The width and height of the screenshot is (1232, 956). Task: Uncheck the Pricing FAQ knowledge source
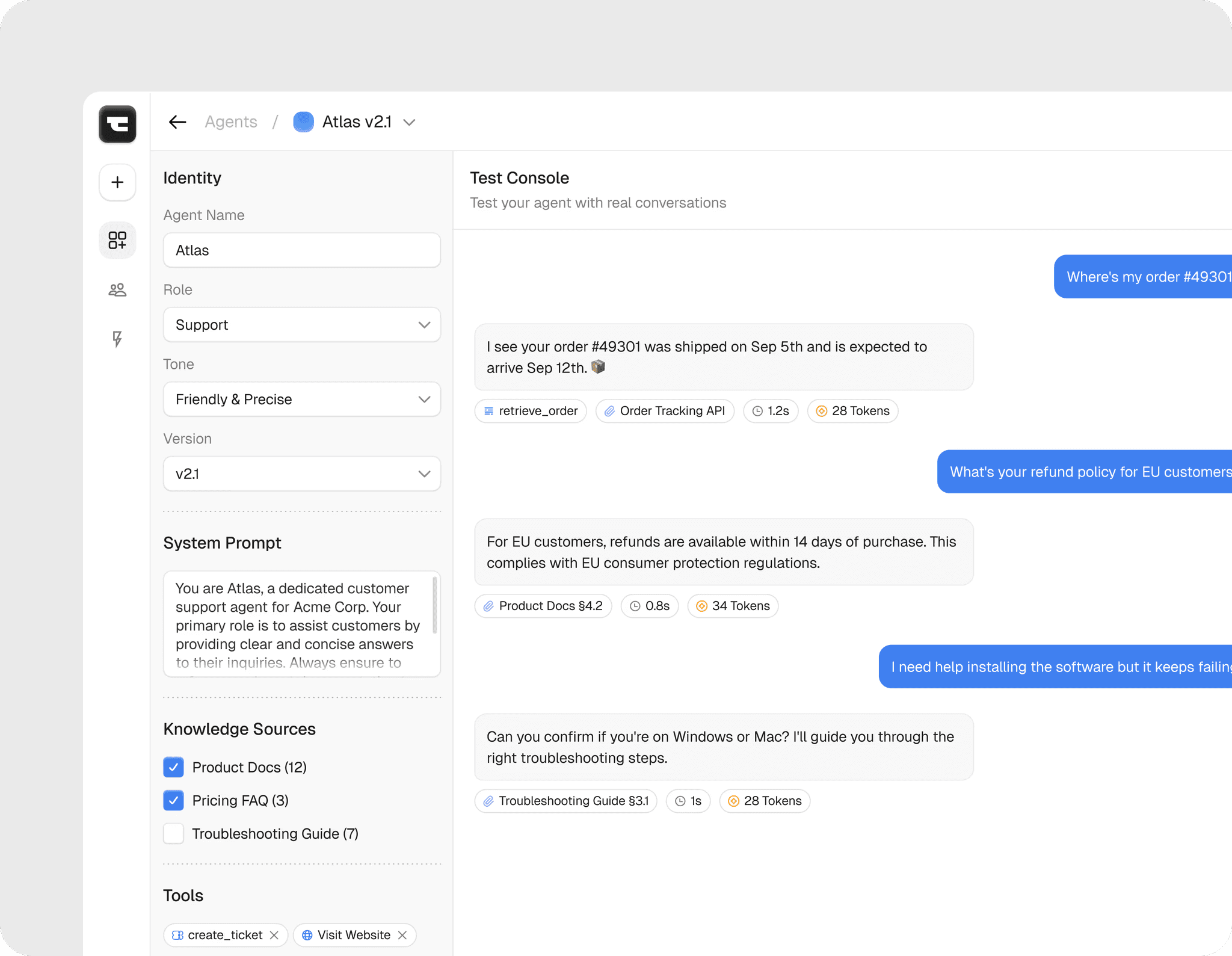(174, 800)
